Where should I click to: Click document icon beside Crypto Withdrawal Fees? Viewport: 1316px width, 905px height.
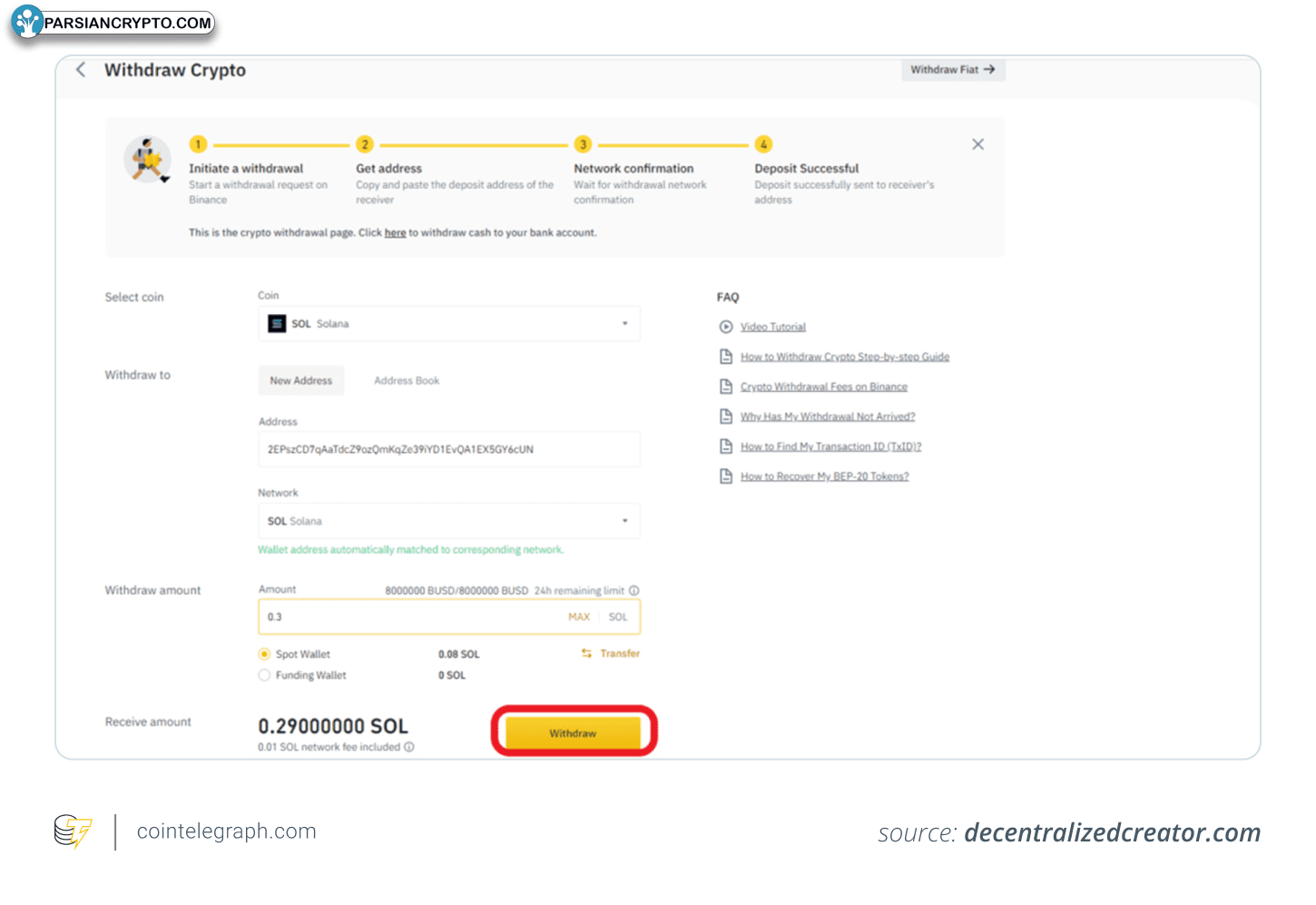pyautogui.click(x=726, y=387)
